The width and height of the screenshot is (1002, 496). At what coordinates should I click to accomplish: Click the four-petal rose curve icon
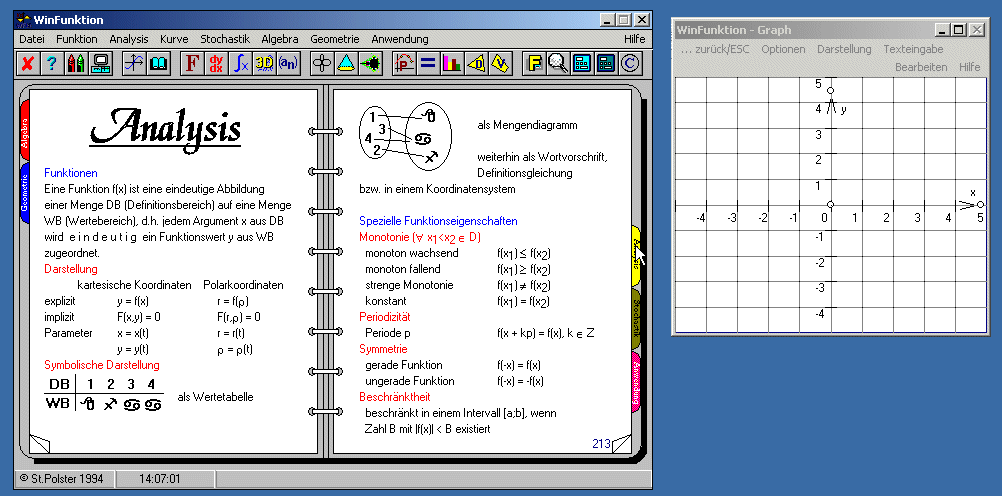[x=322, y=63]
